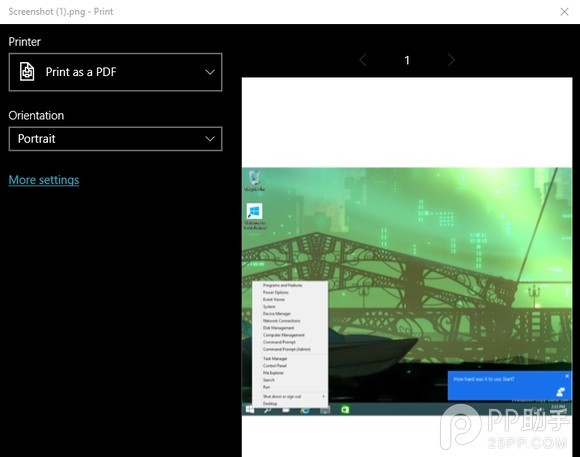The width and height of the screenshot is (580, 457).
Task: Click the page number 1 indicator
Action: coord(407,60)
